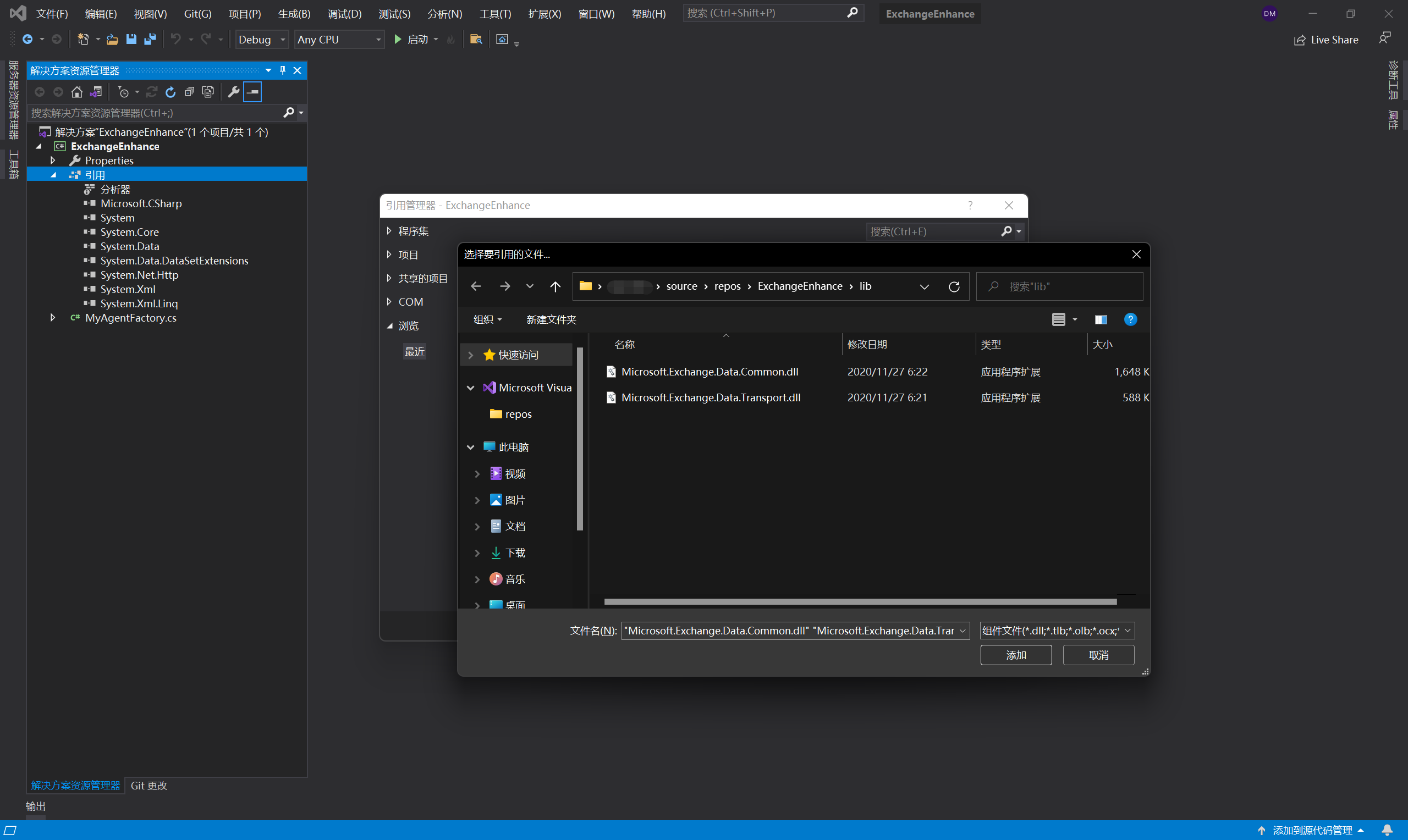Open the Any CPU platform dropdown
Viewport: 1408px width, 840px height.
[x=339, y=40]
